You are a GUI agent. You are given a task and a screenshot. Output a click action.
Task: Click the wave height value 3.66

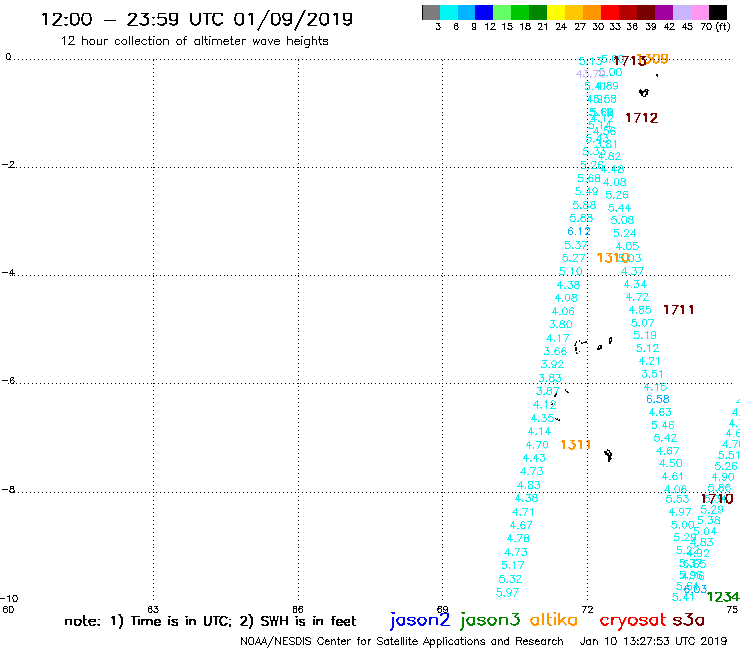[x=555, y=351]
